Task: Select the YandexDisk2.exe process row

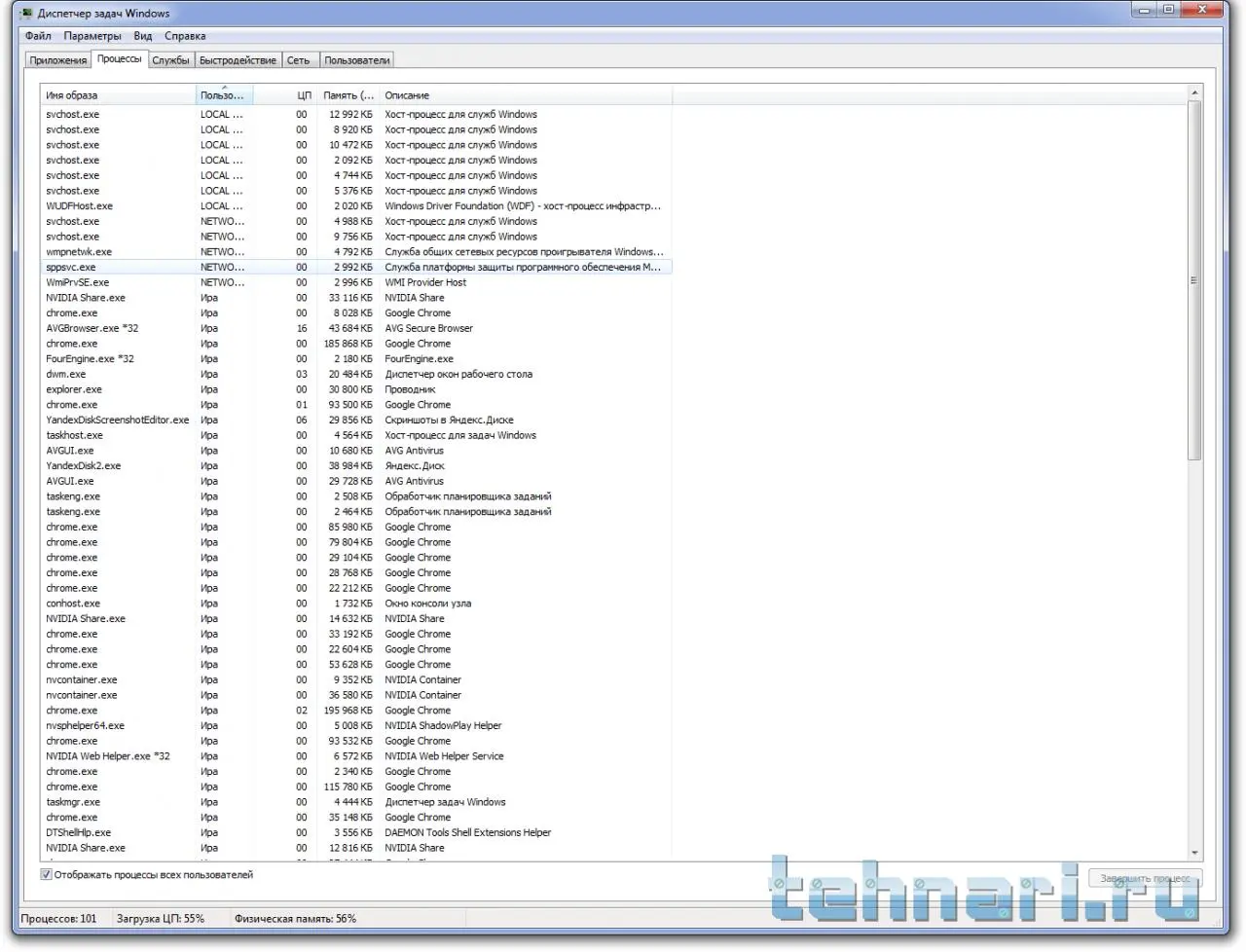Action: [x=356, y=466]
